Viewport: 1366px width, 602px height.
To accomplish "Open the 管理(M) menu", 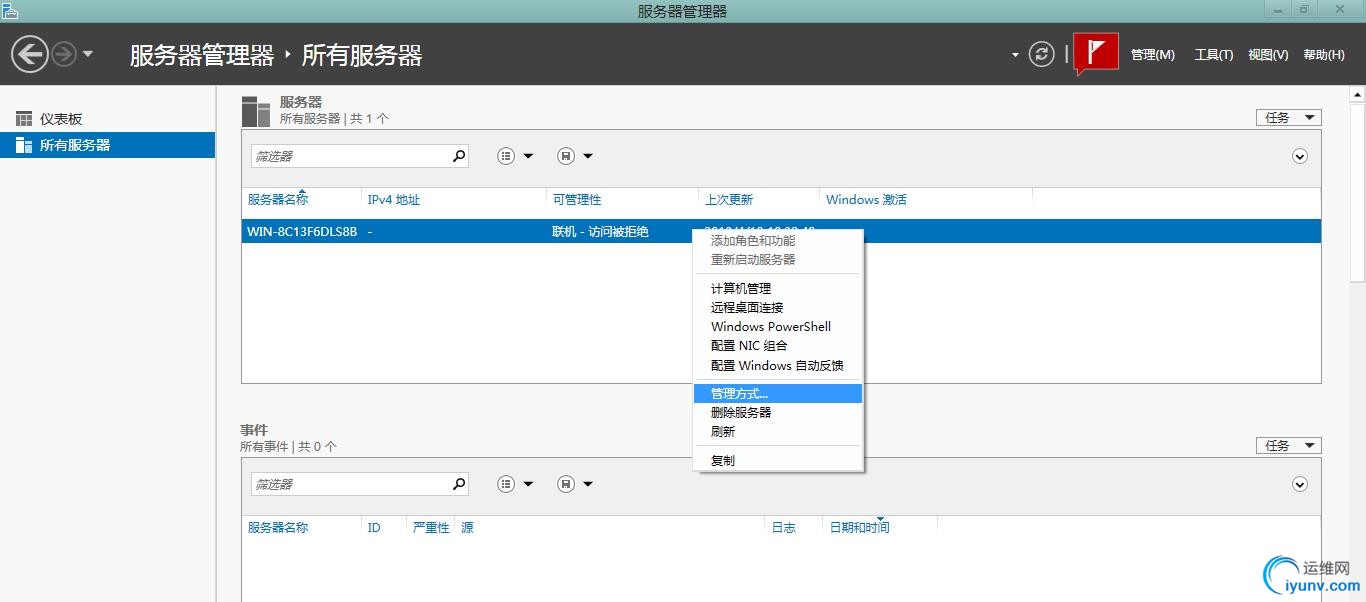I will [x=1152, y=55].
